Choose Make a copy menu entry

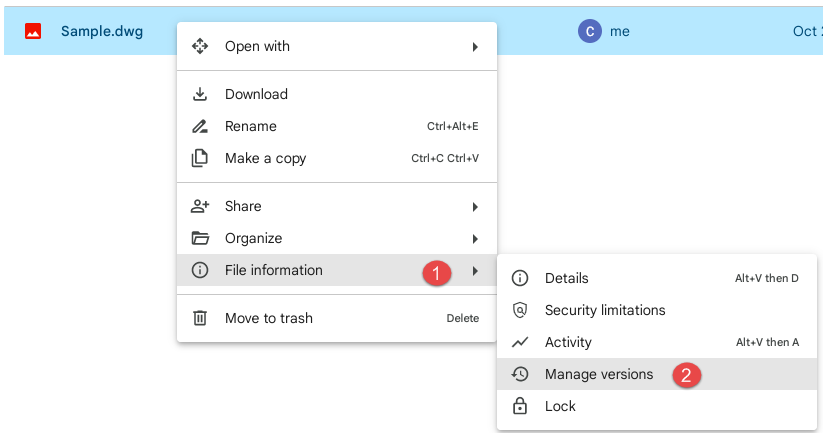click(337, 158)
